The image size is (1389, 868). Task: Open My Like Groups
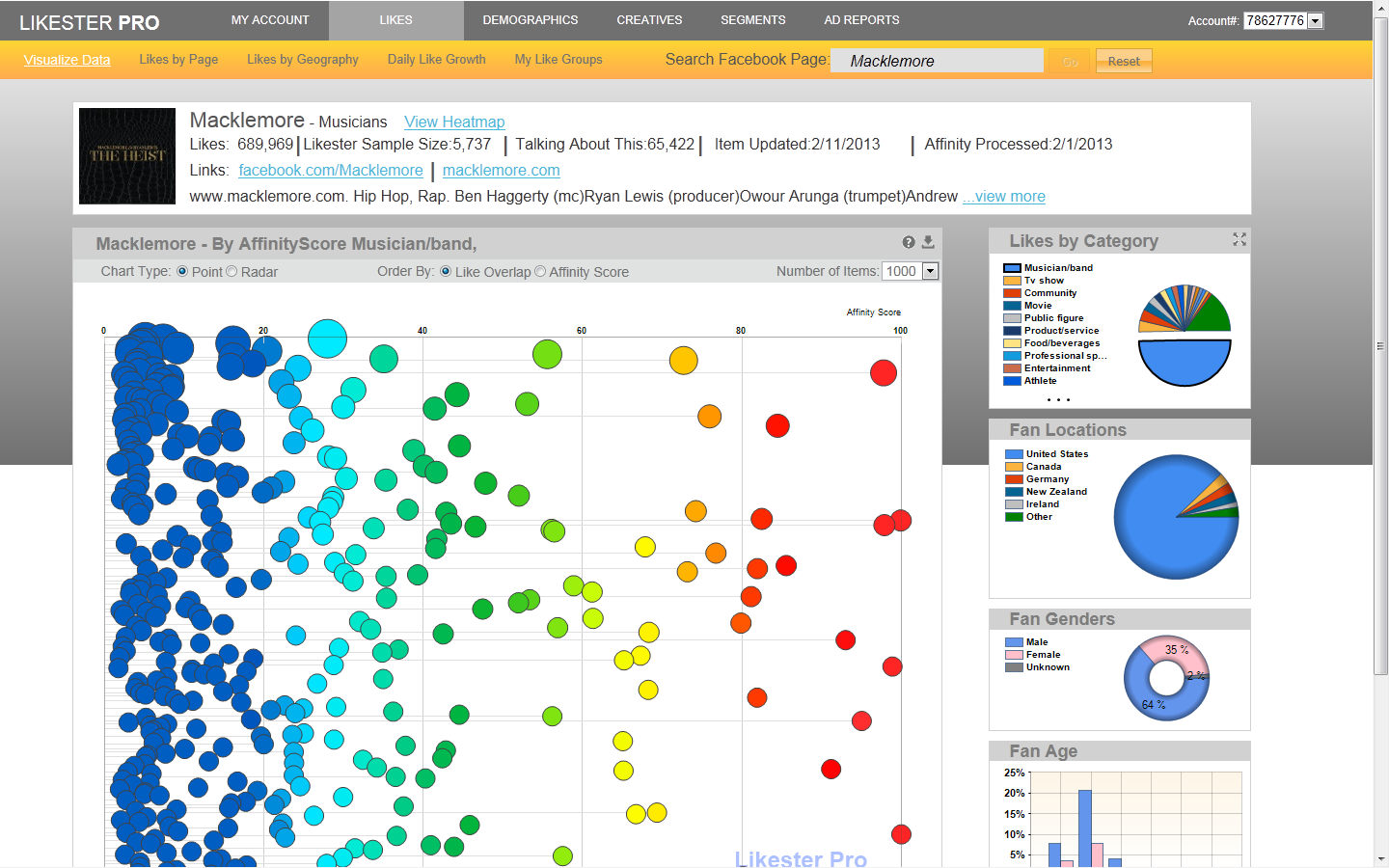pyautogui.click(x=558, y=60)
